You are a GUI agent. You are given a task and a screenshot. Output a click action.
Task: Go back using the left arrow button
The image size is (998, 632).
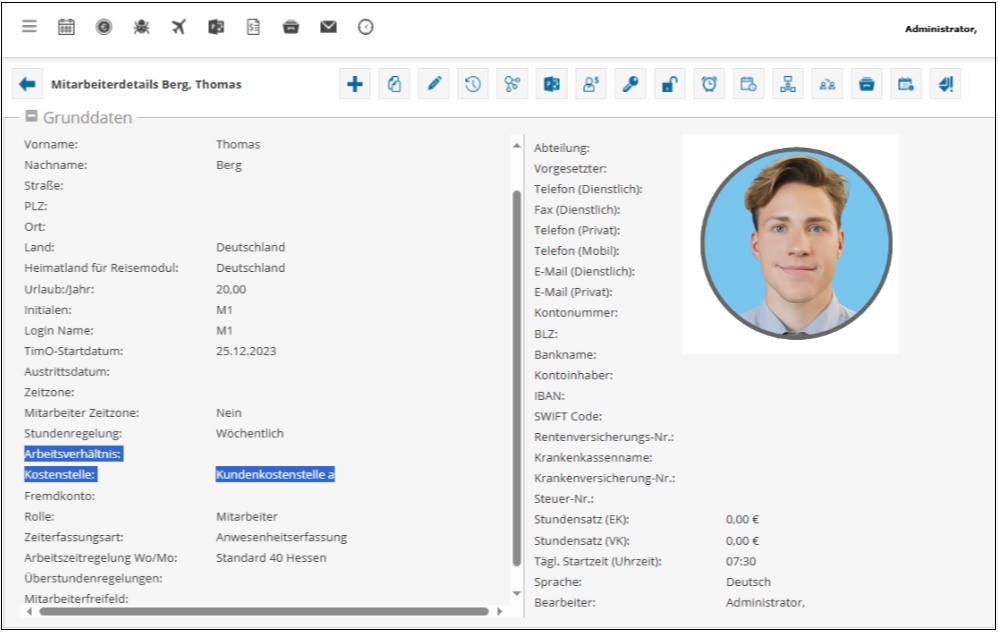click(27, 85)
